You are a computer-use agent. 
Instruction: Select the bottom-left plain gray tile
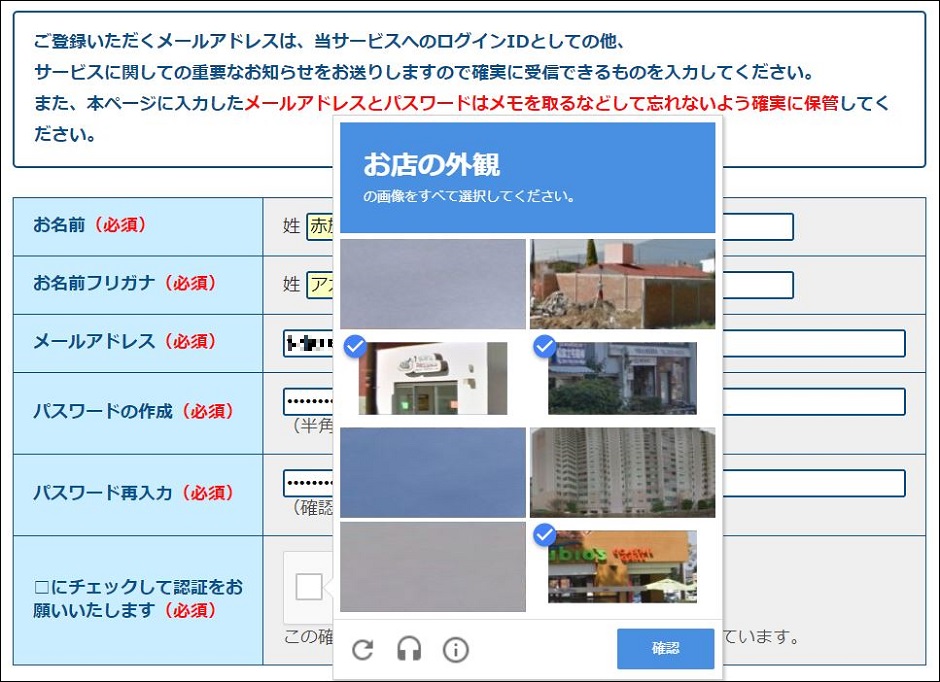(433, 567)
